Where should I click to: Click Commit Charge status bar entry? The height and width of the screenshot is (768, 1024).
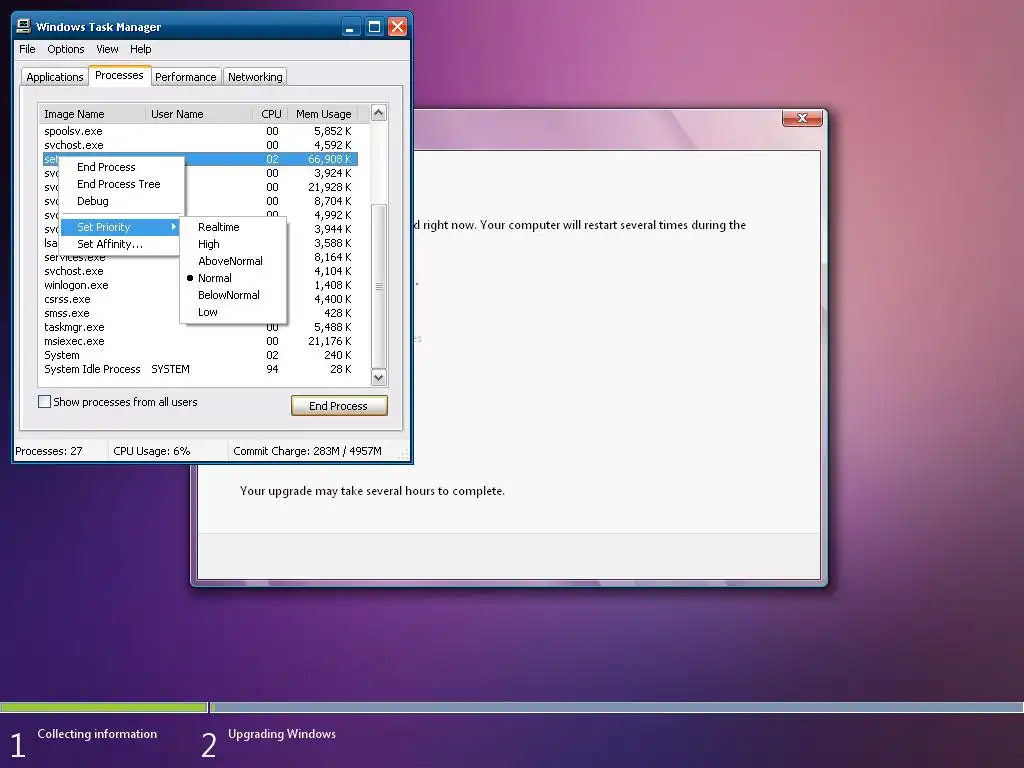pyautogui.click(x=308, y=451)
